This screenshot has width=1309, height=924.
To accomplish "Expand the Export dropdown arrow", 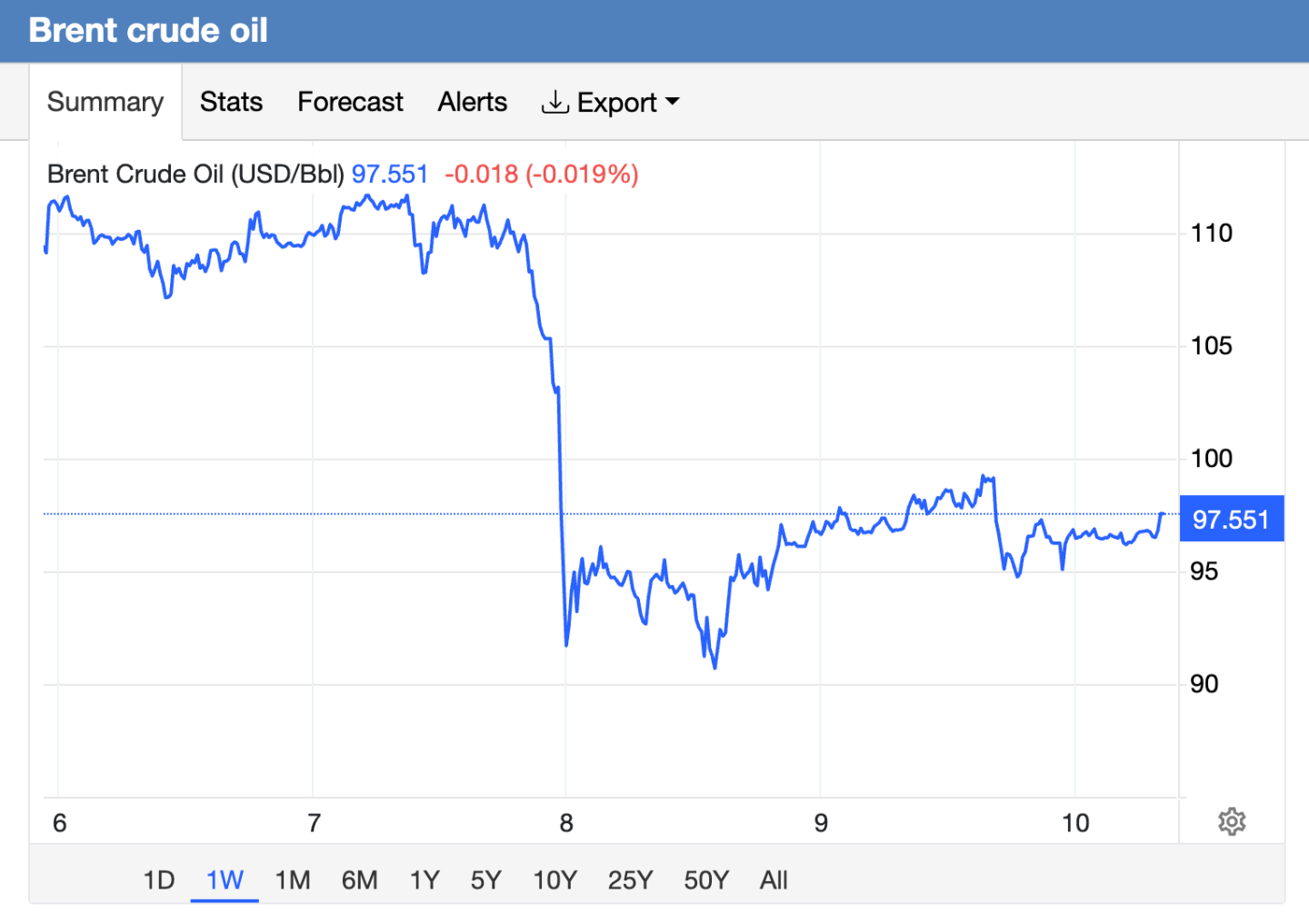I will click(673, 102).
